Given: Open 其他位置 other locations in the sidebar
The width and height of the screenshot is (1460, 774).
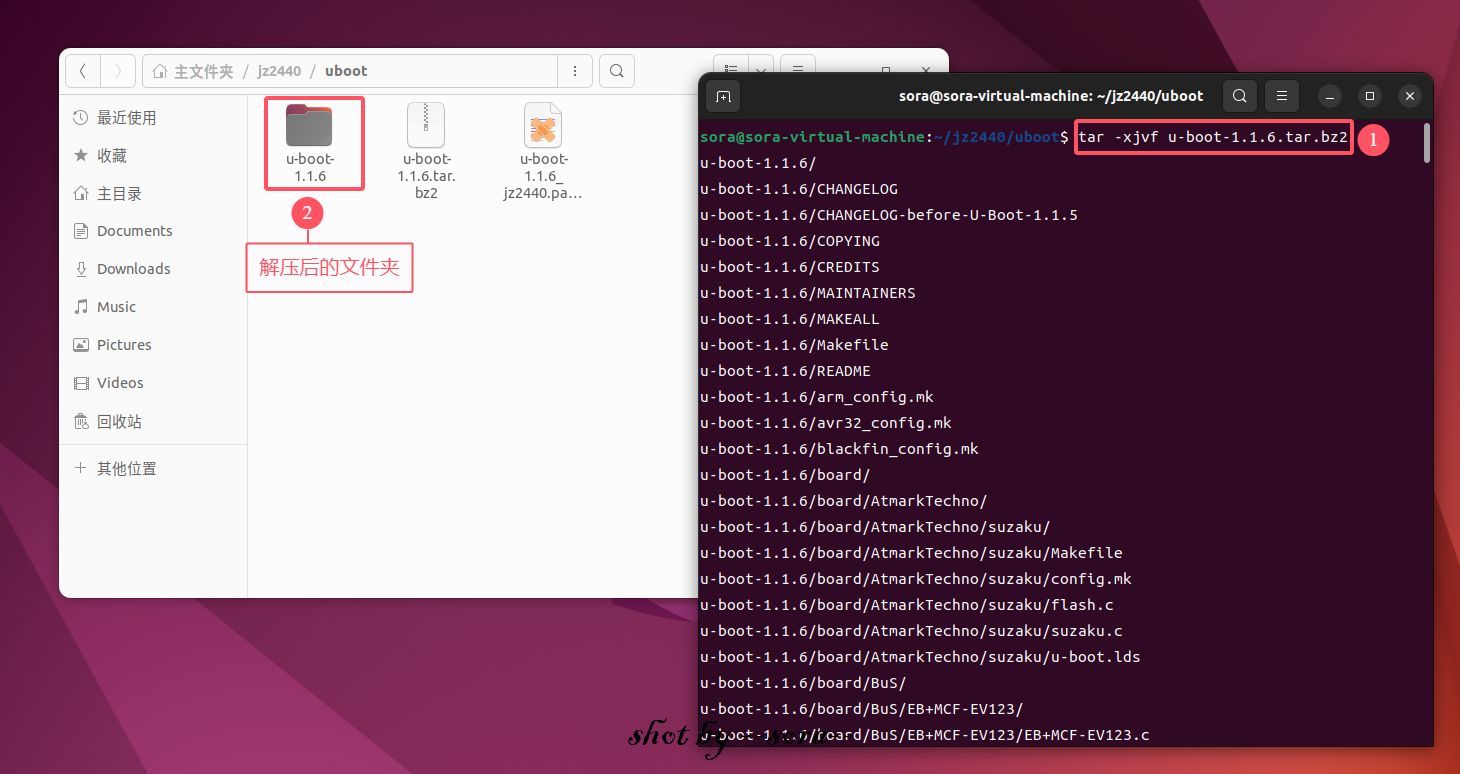Looking at the screenshot, I should [153, 468].
